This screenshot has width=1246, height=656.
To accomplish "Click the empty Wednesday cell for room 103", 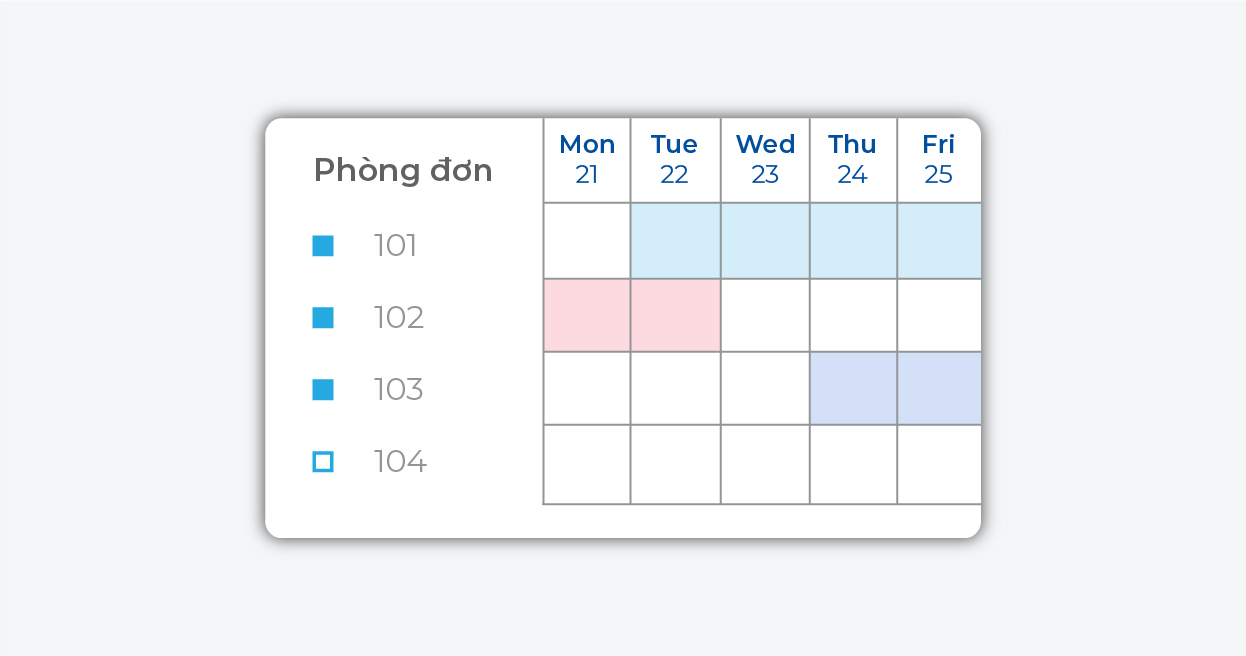I will 765,388.
